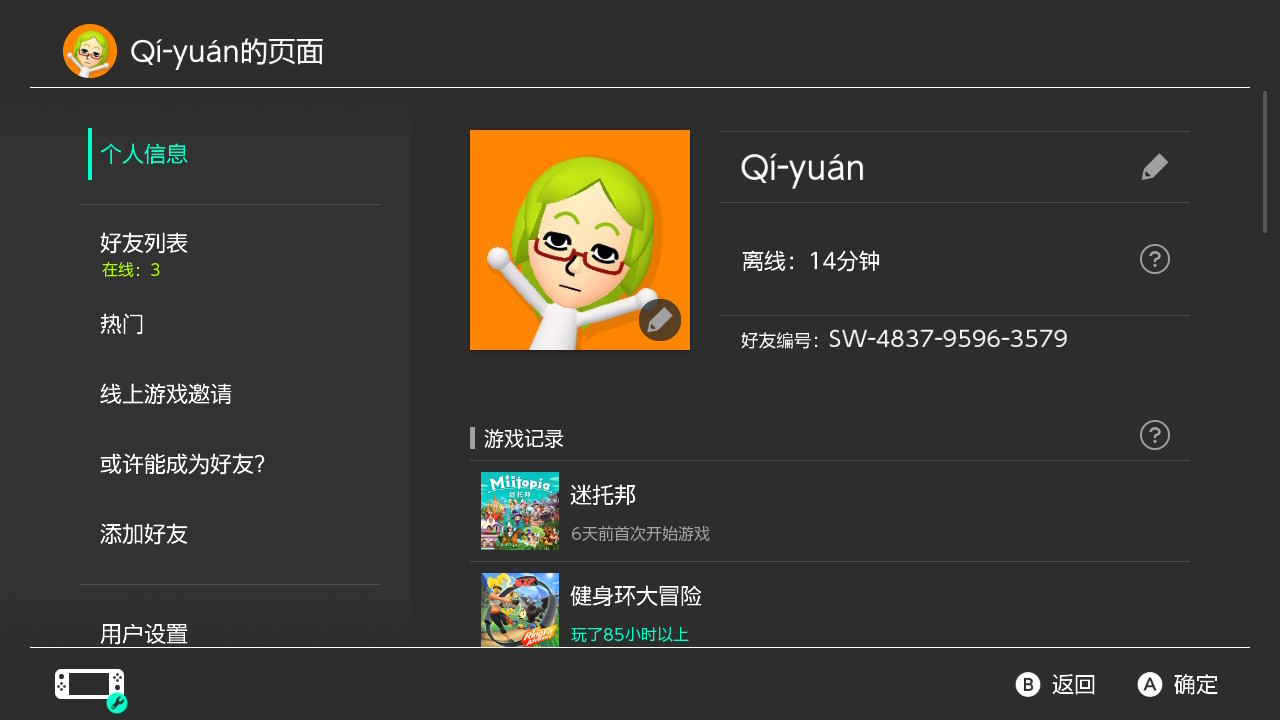The height and width of the screenshot is (720, 1280).
Task: Click the B button icon for 返回
Action: pyautogui.click(x=1028, y=684)
